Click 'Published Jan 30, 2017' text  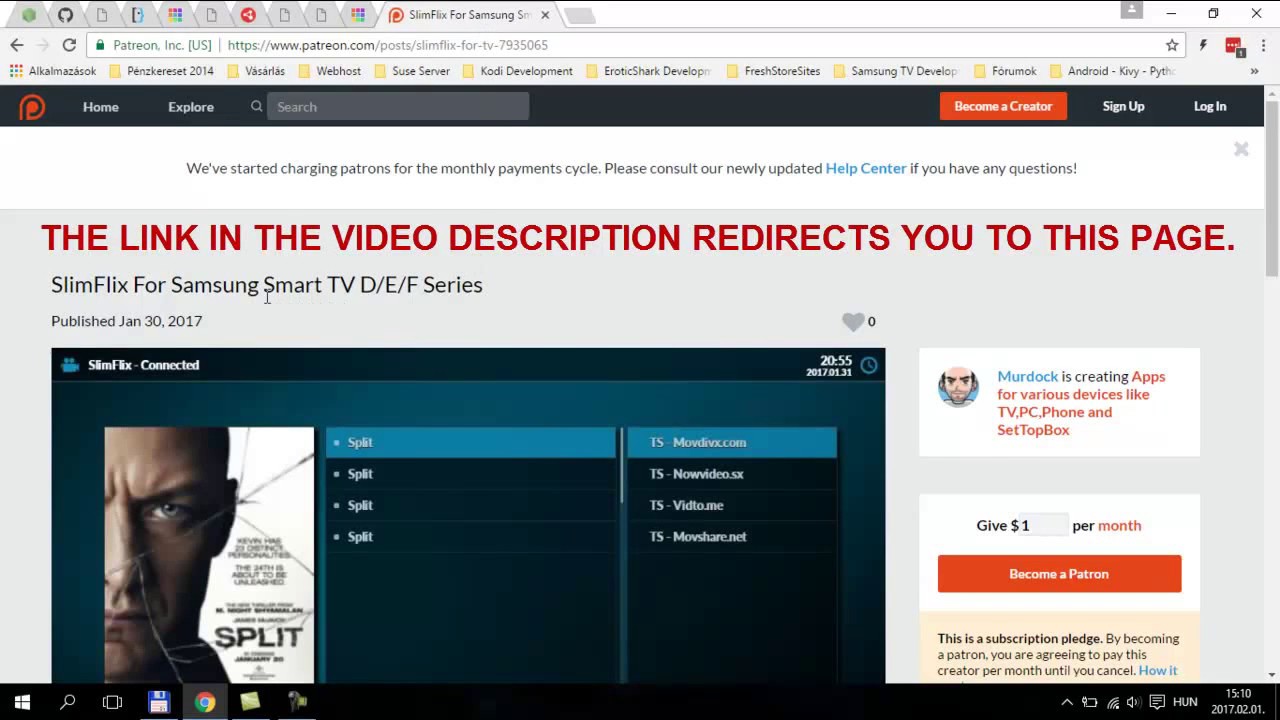(126, 320)
